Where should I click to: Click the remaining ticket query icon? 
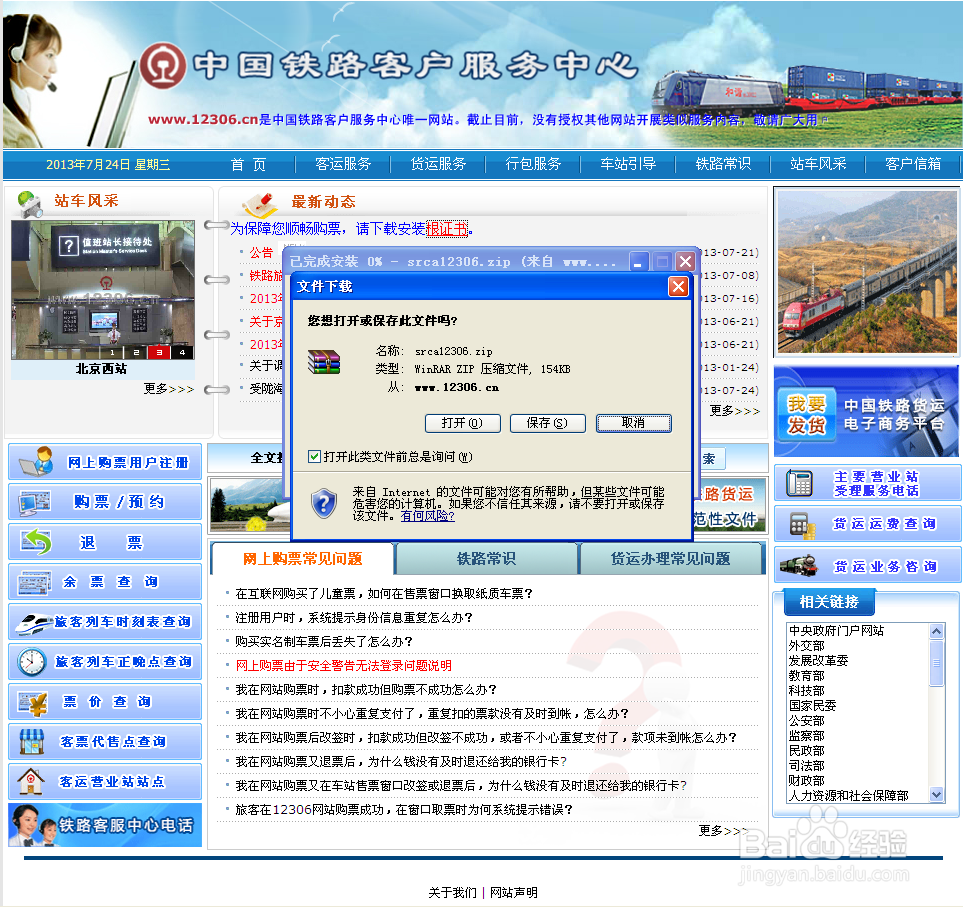35,582
